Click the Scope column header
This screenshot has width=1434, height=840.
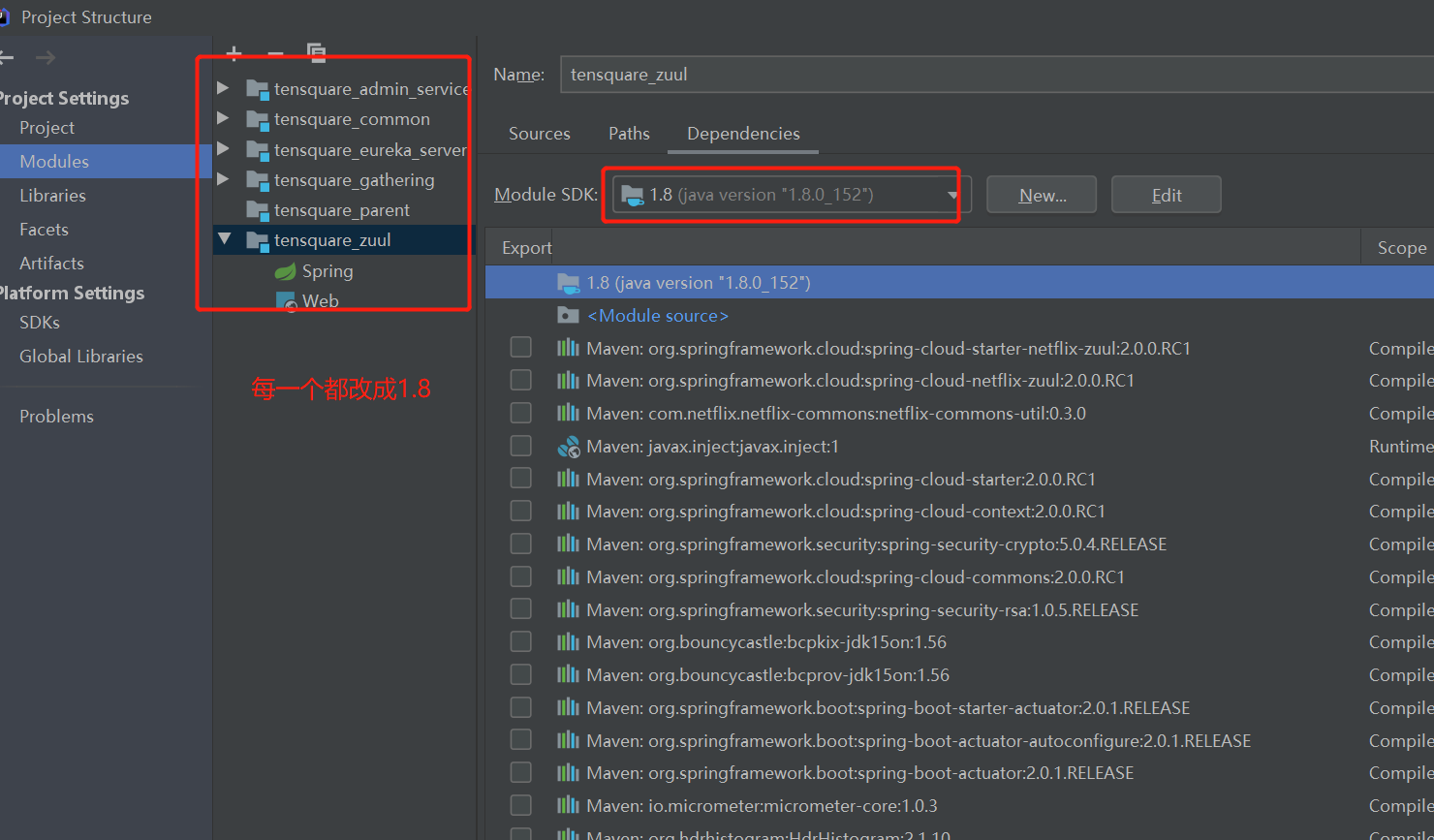1401,248
